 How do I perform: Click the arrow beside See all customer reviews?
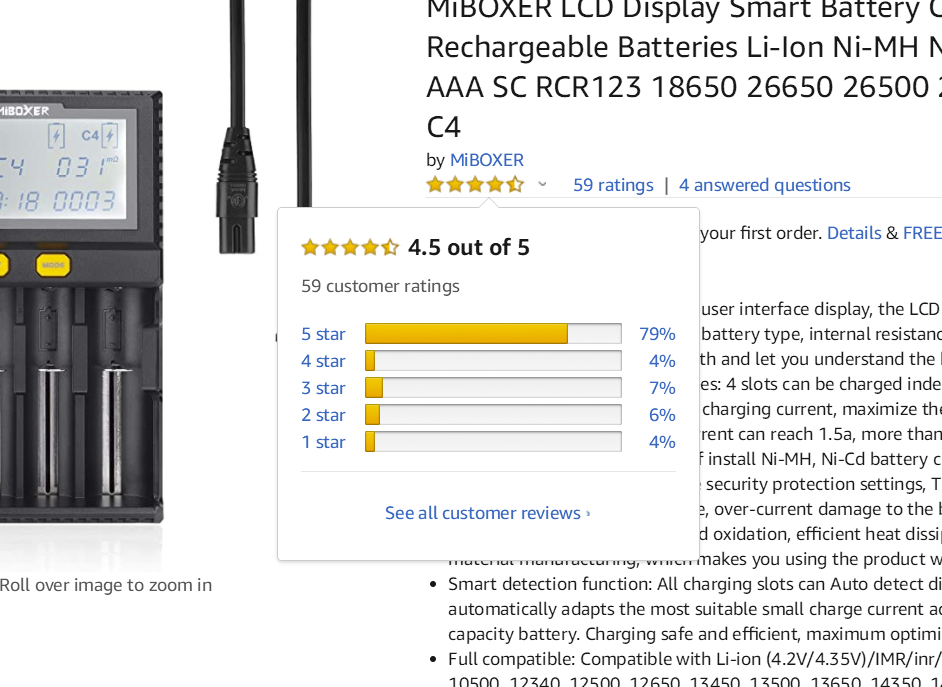[588, 514]
